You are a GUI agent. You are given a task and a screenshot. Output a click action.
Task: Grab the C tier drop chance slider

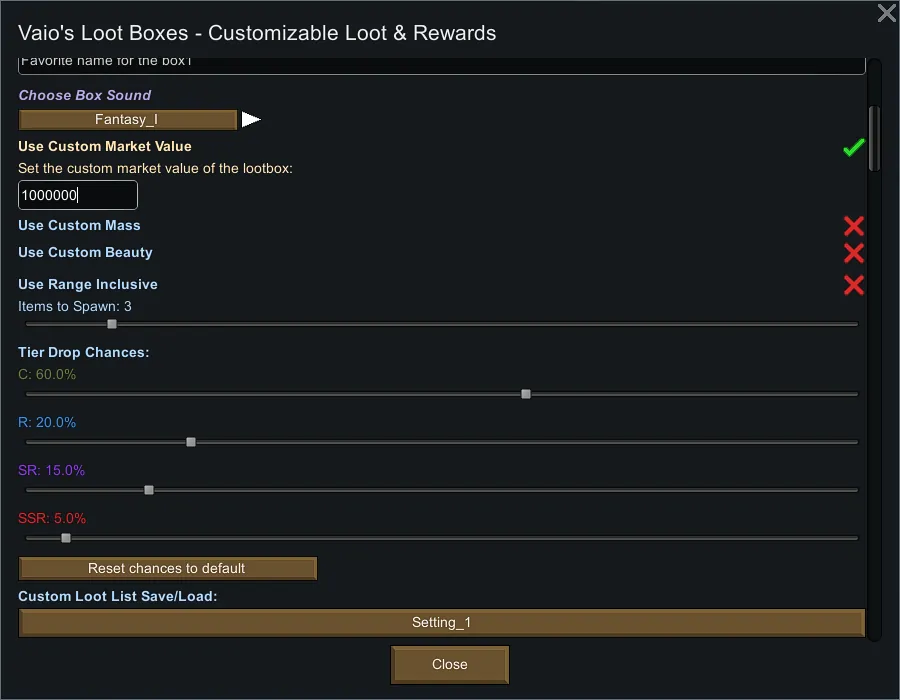click(x=526, y=394)
